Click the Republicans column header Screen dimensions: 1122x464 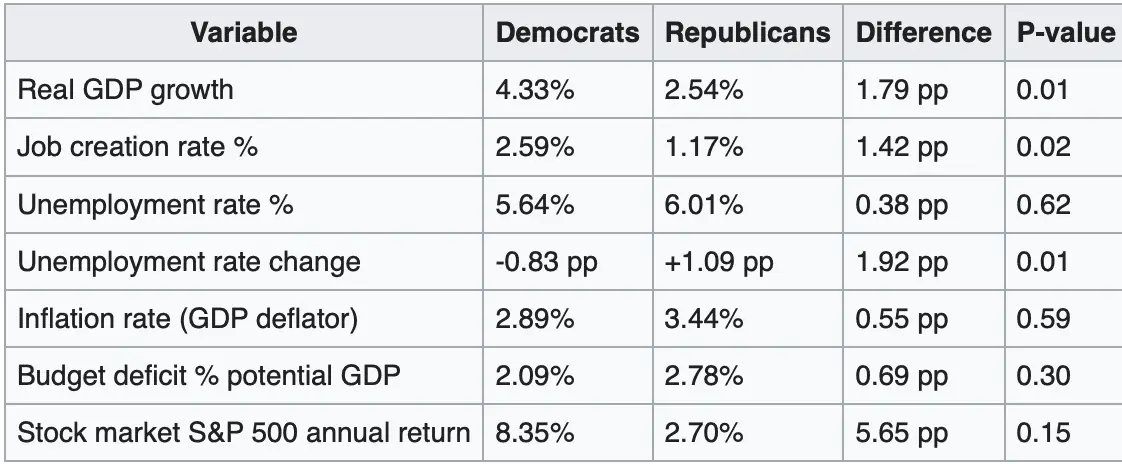746,33
